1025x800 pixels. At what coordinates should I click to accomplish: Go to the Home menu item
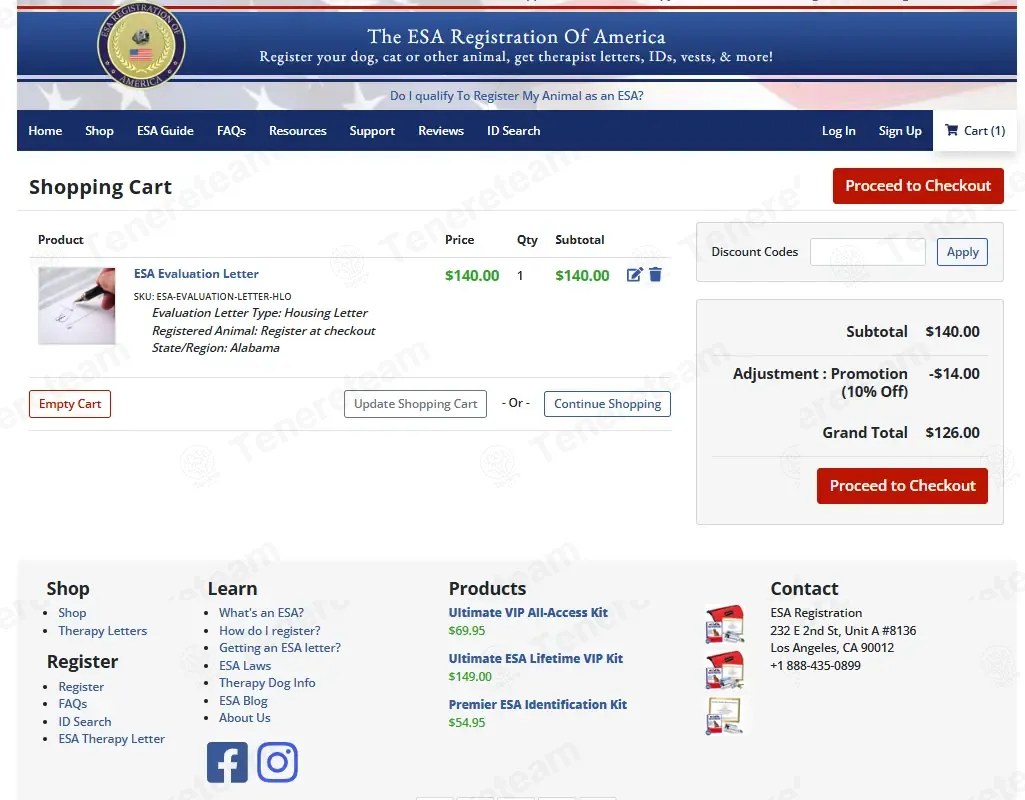(45, 131)
